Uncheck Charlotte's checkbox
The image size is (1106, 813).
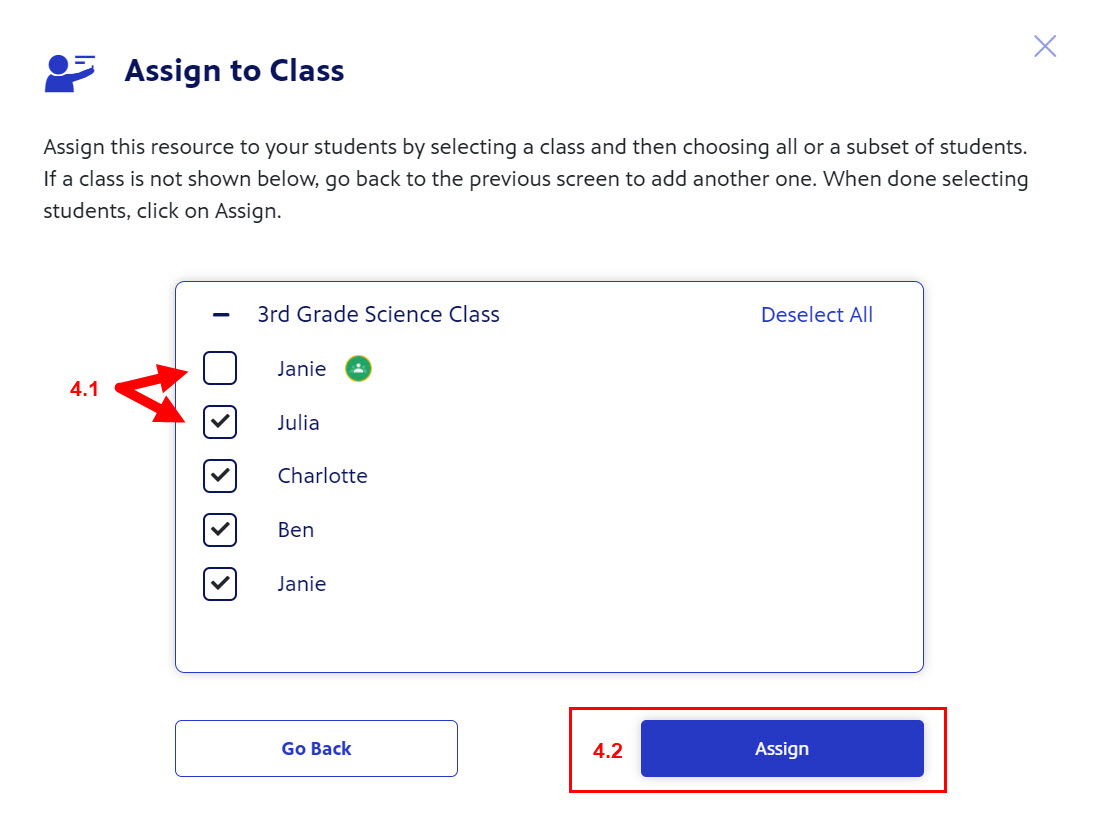point(220,476)
